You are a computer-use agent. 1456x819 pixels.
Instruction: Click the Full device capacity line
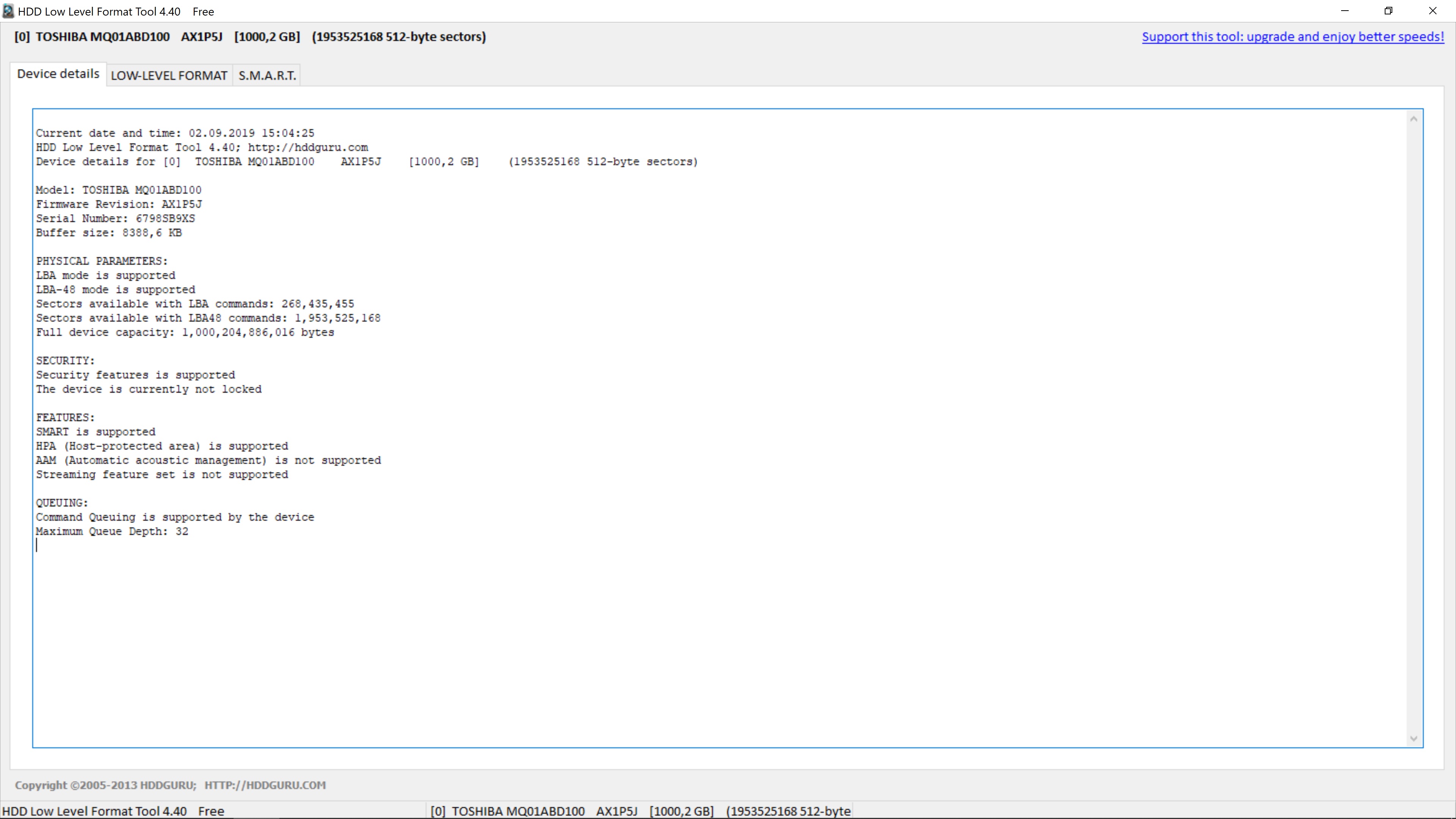click(185, 333)
